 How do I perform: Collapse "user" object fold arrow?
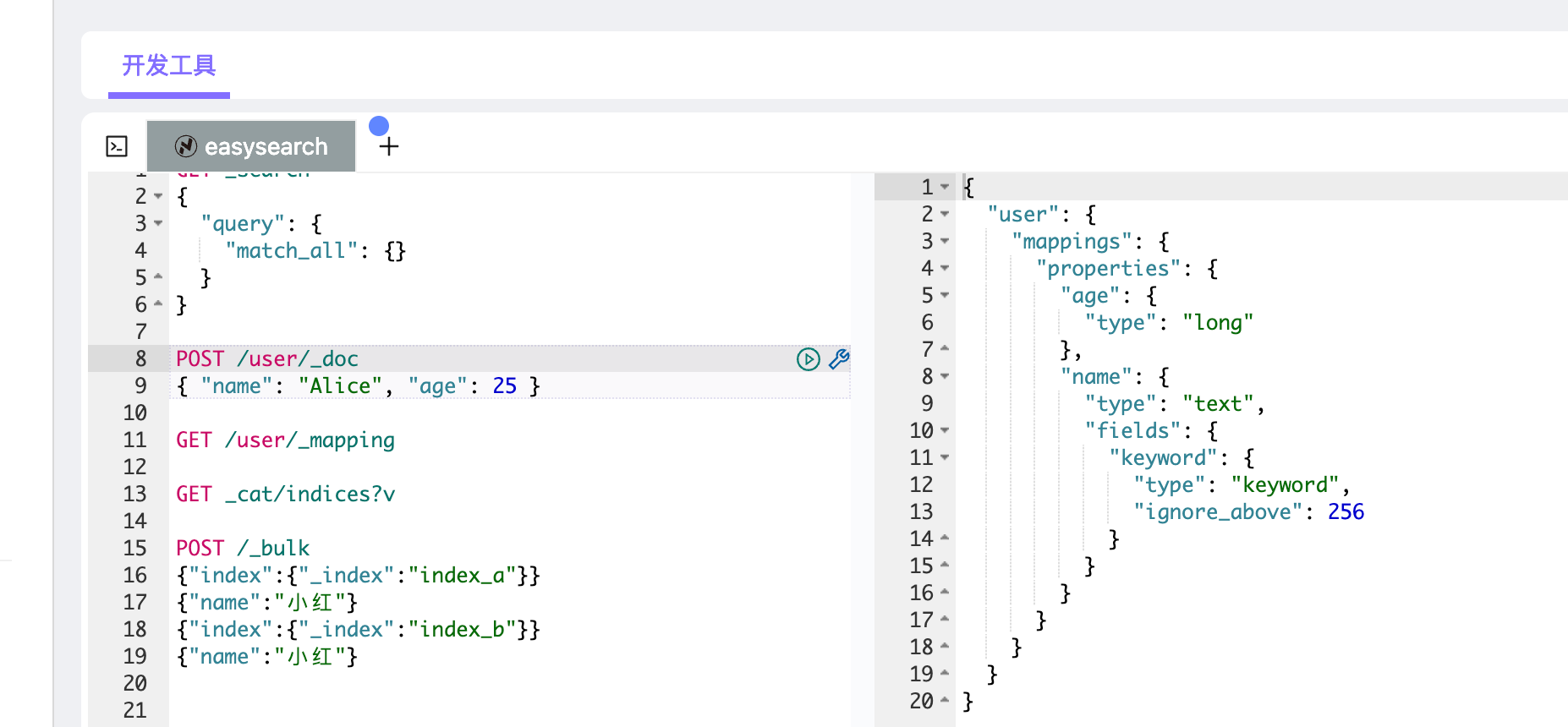tap(945, 214)
